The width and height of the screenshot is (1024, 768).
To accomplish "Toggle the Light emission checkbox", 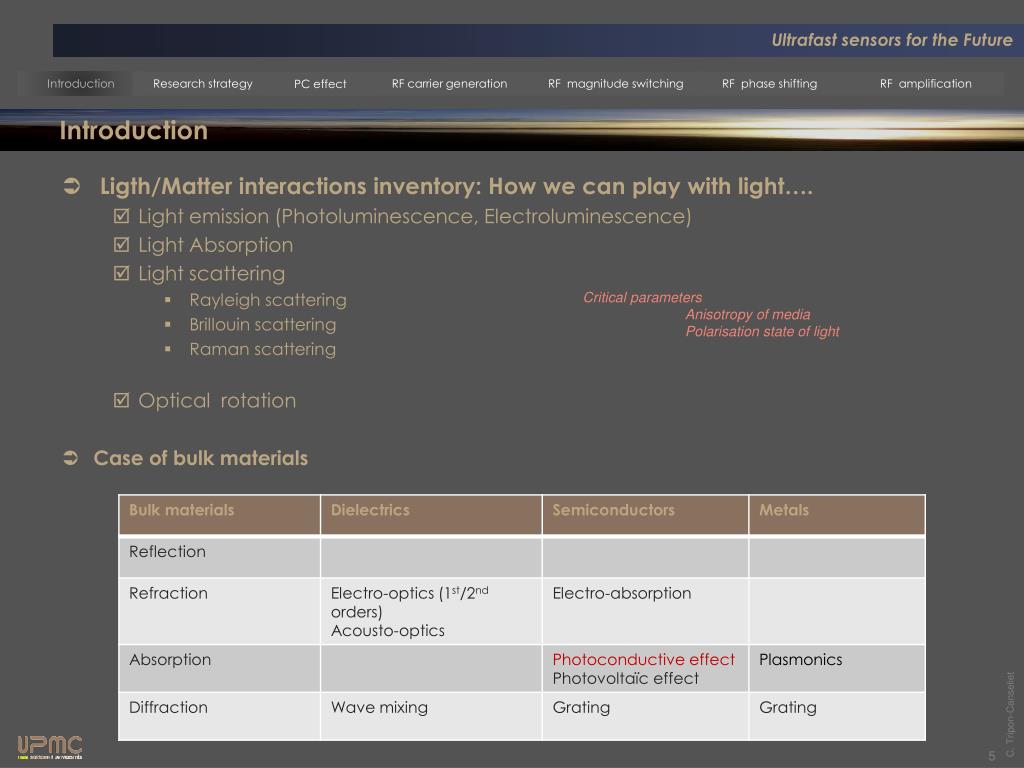I will (x=122, y=217).
